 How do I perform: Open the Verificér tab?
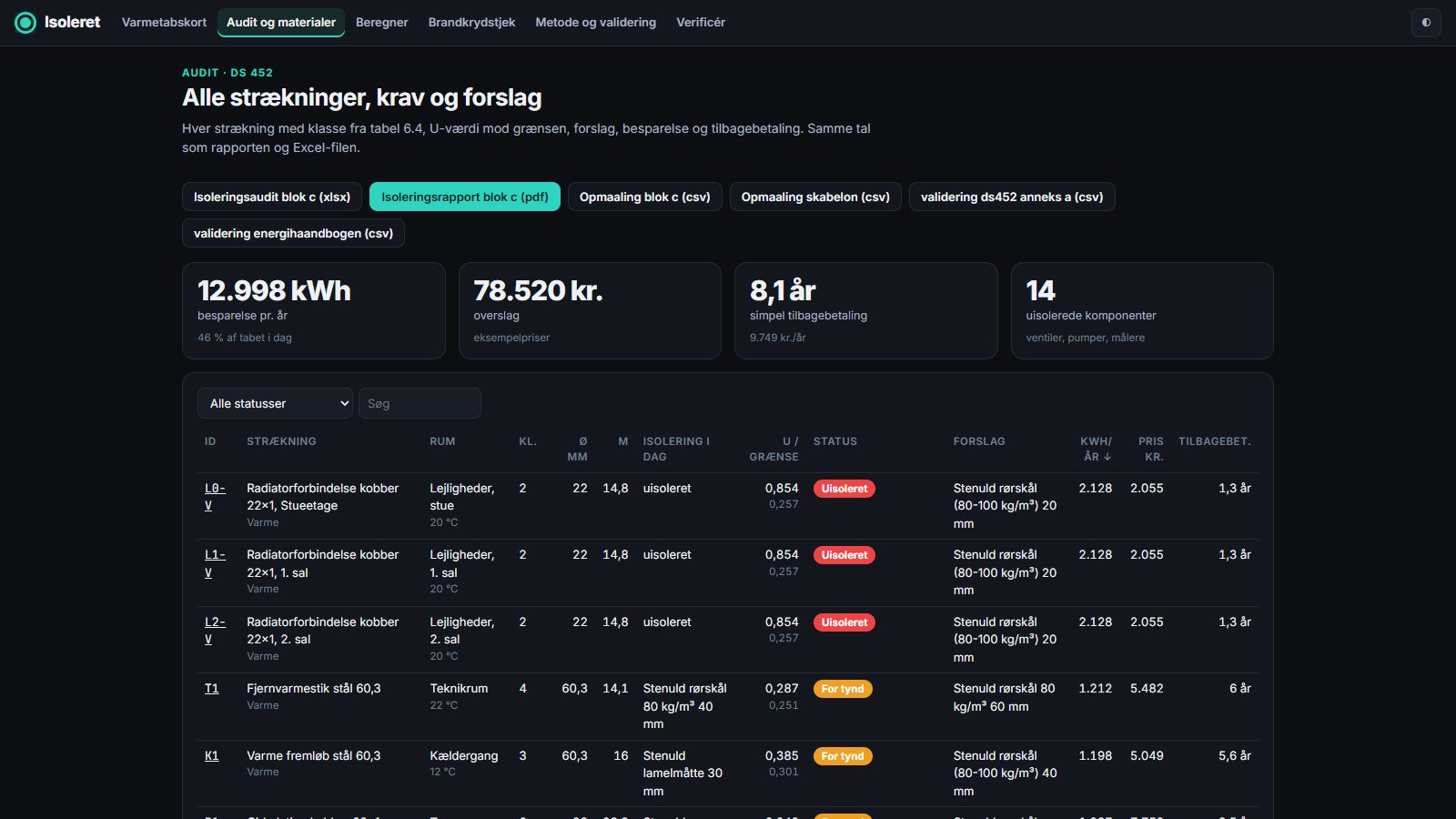701,22
